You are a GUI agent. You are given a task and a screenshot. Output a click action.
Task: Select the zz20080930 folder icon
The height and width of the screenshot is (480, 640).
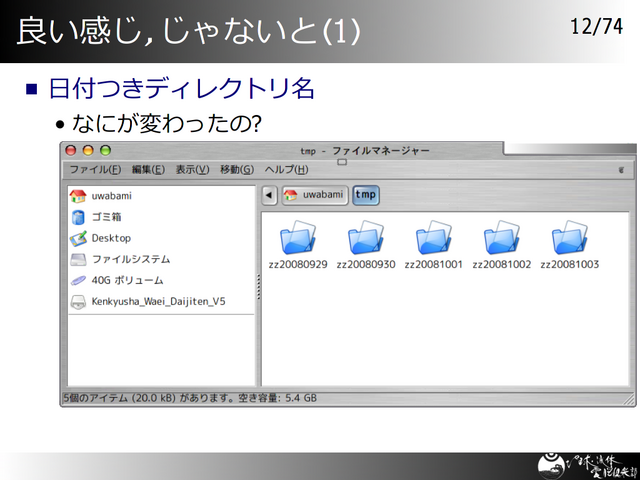[366, 238]
